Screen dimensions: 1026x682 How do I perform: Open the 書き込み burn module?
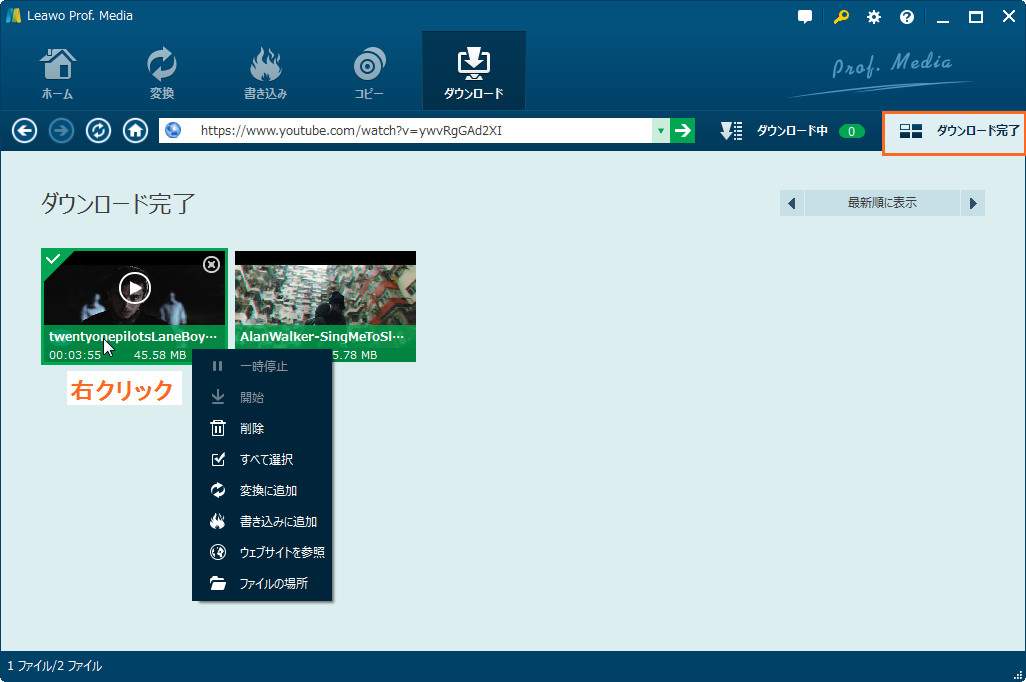265,73
